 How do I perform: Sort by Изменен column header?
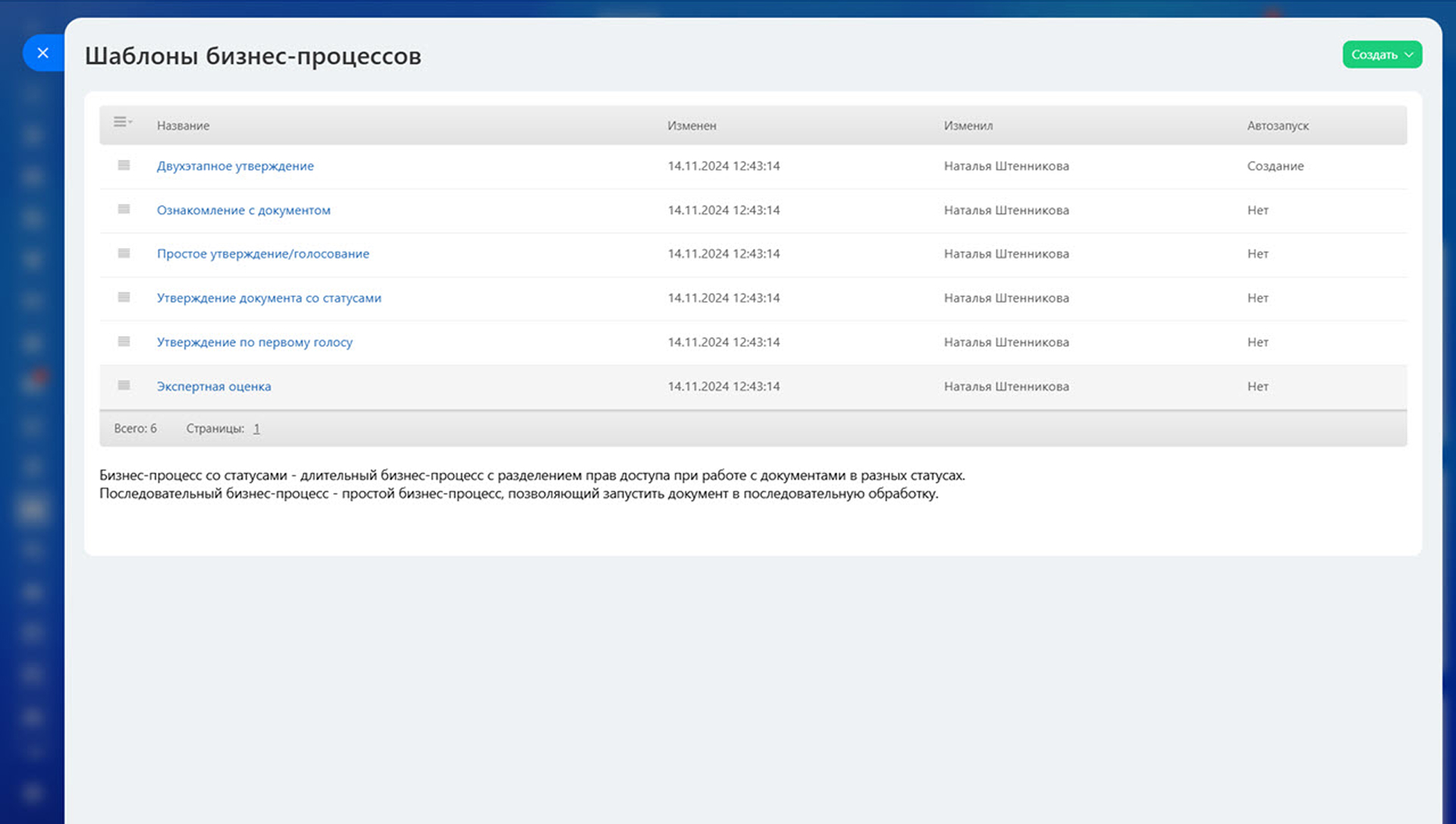[691, 126]
